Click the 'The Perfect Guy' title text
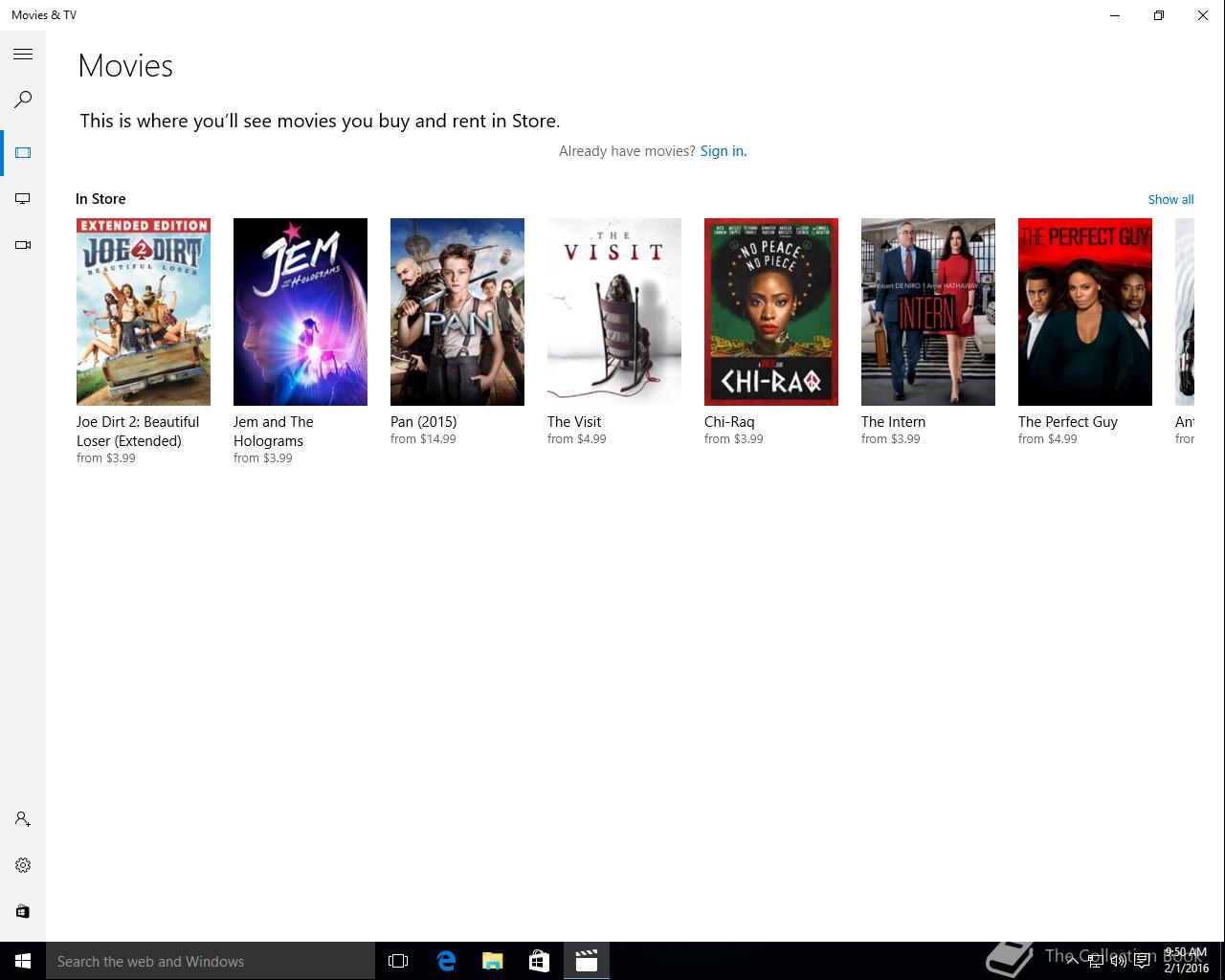The height and width of the screenshot is (980, 1225). pos(1068,422)
